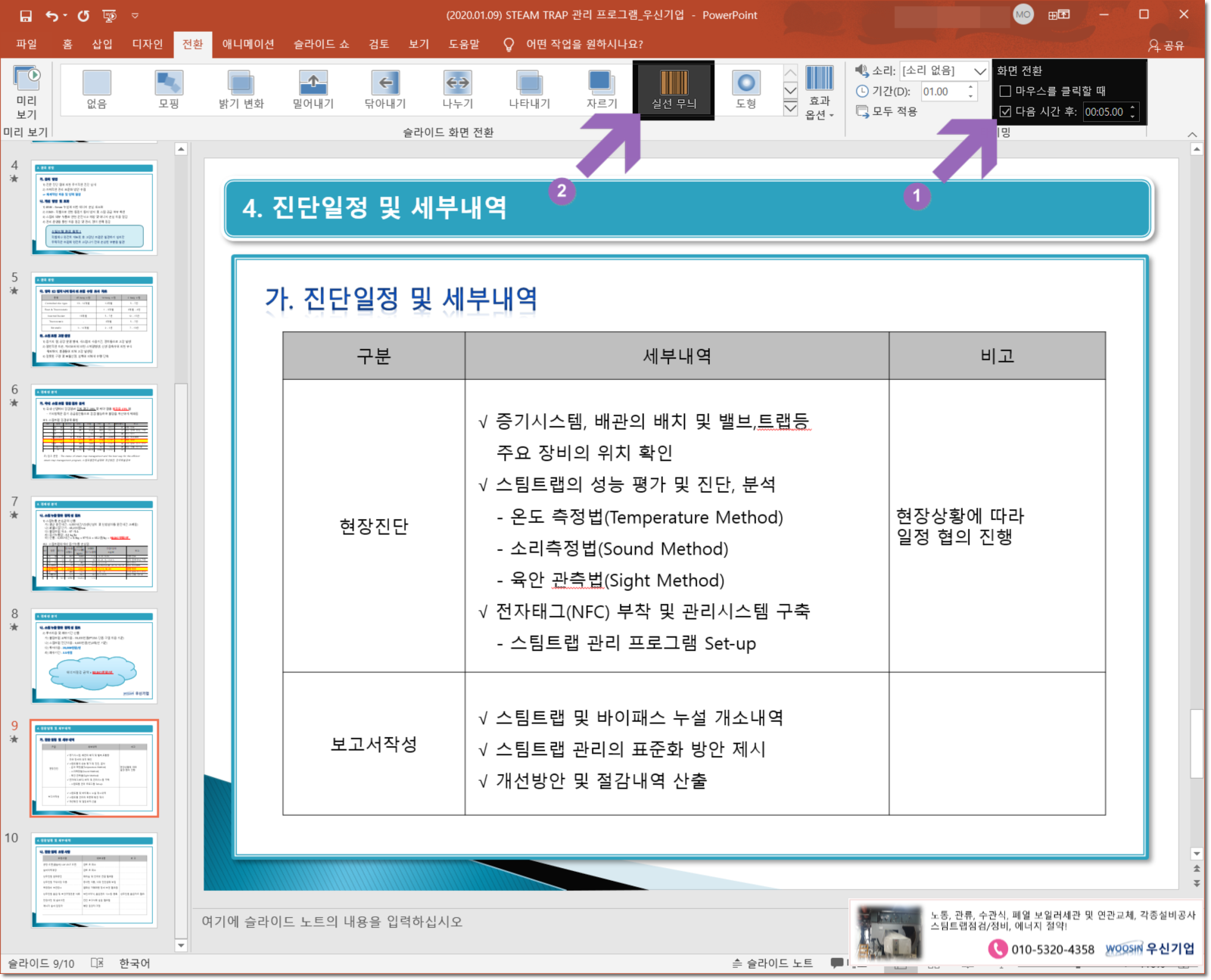Select the 실선 무늬 transition
This screenshot has width=1211, height=980.
click(x=674, y=89)
